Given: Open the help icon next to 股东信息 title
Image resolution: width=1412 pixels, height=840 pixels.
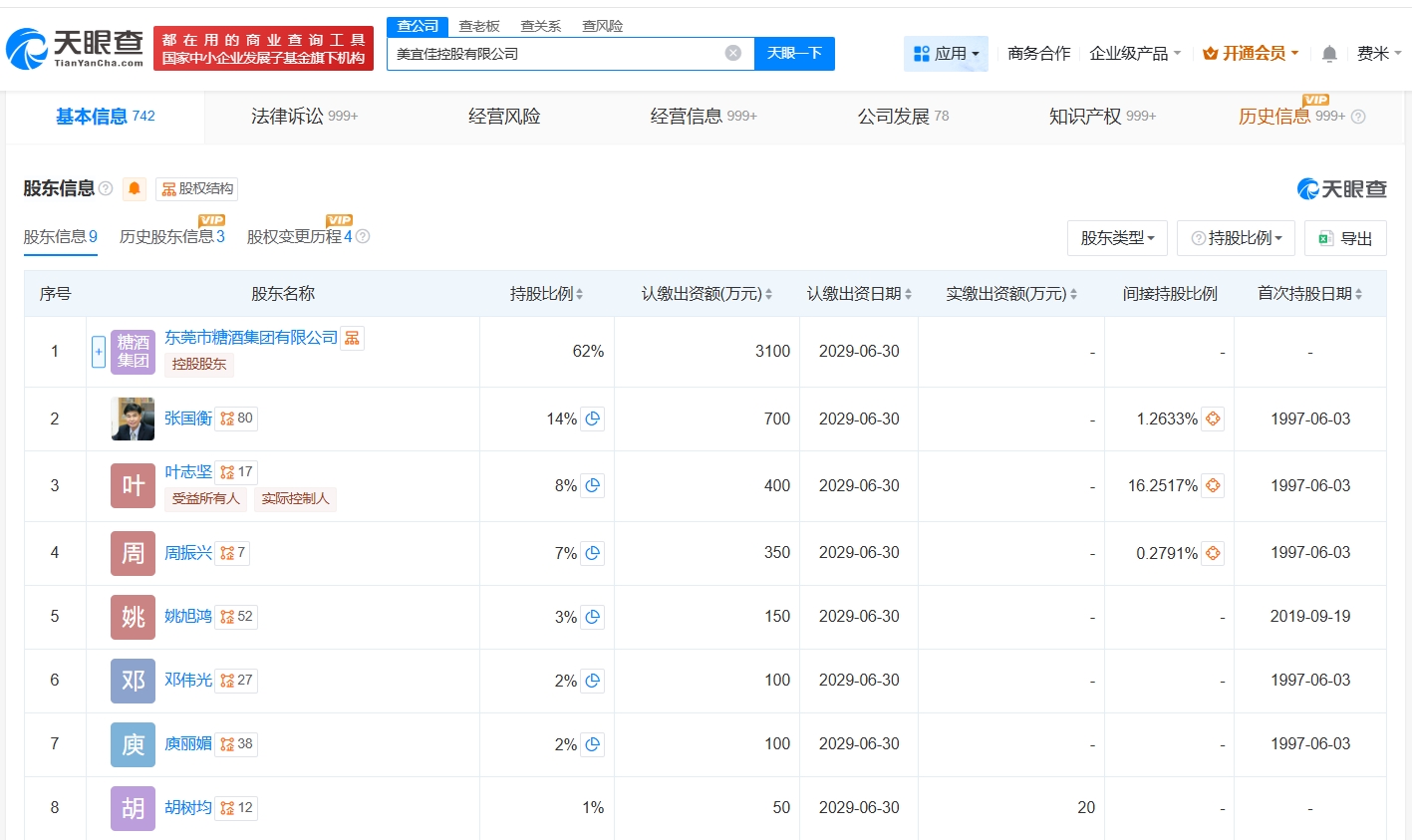Looking at the screenshot, I should [106, 188].
